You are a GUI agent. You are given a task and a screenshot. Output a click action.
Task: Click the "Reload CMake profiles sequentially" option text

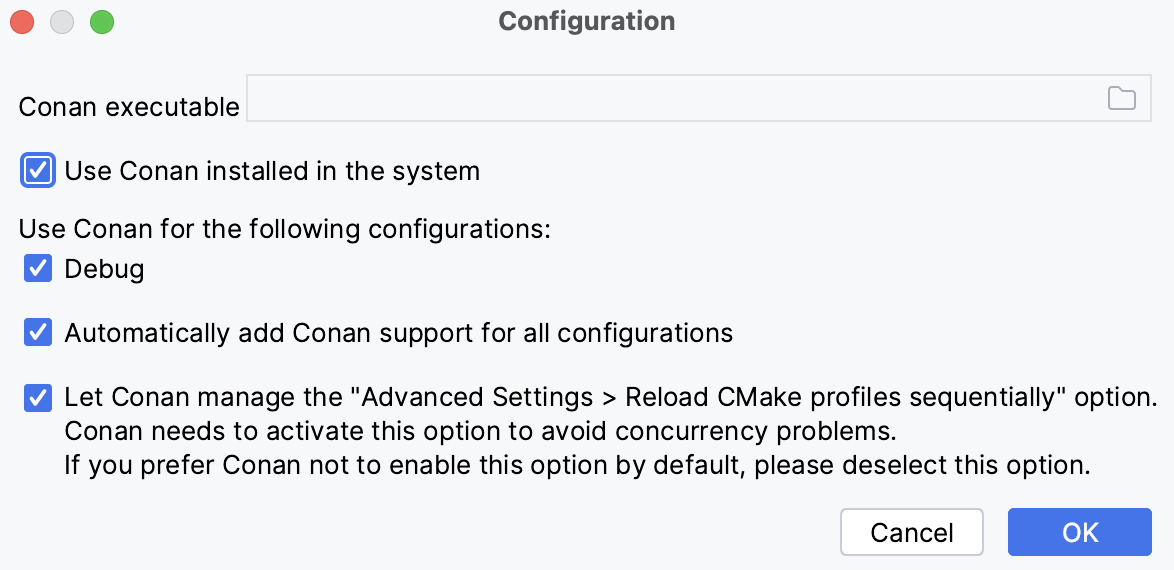pos(840,397)
